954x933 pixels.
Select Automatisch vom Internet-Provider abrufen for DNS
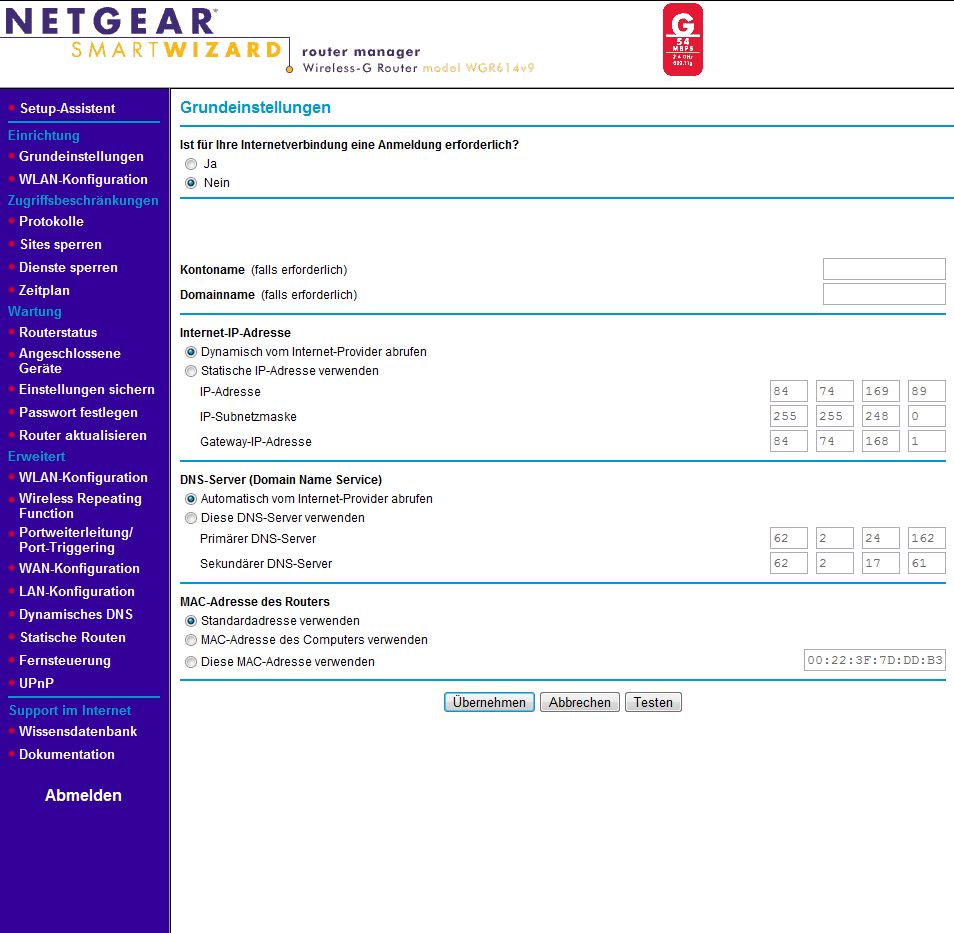pos(191,498)
